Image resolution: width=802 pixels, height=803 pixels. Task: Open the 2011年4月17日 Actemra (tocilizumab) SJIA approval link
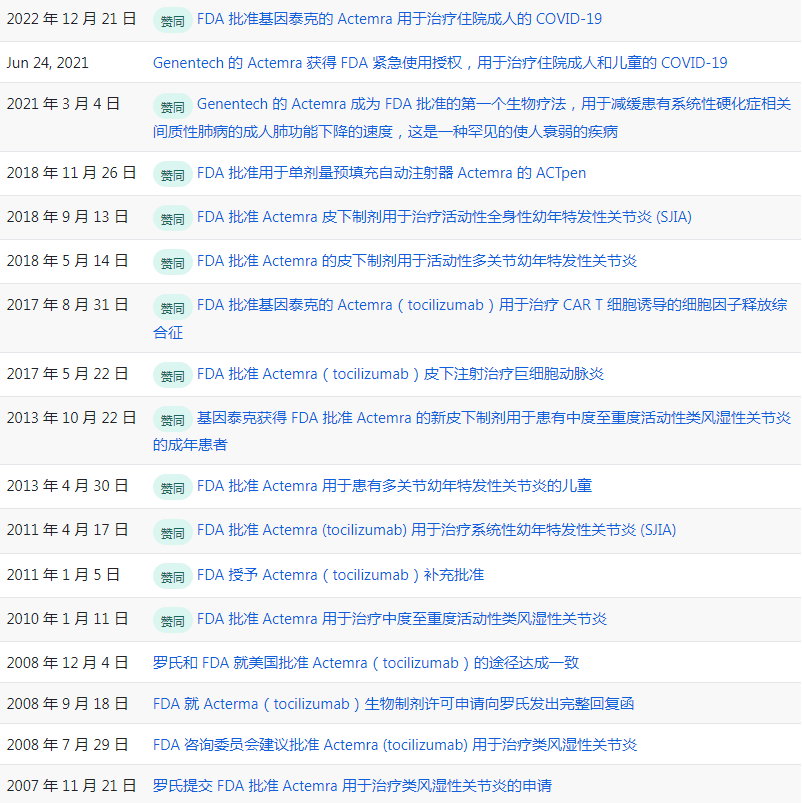click(x=436, y=530)
